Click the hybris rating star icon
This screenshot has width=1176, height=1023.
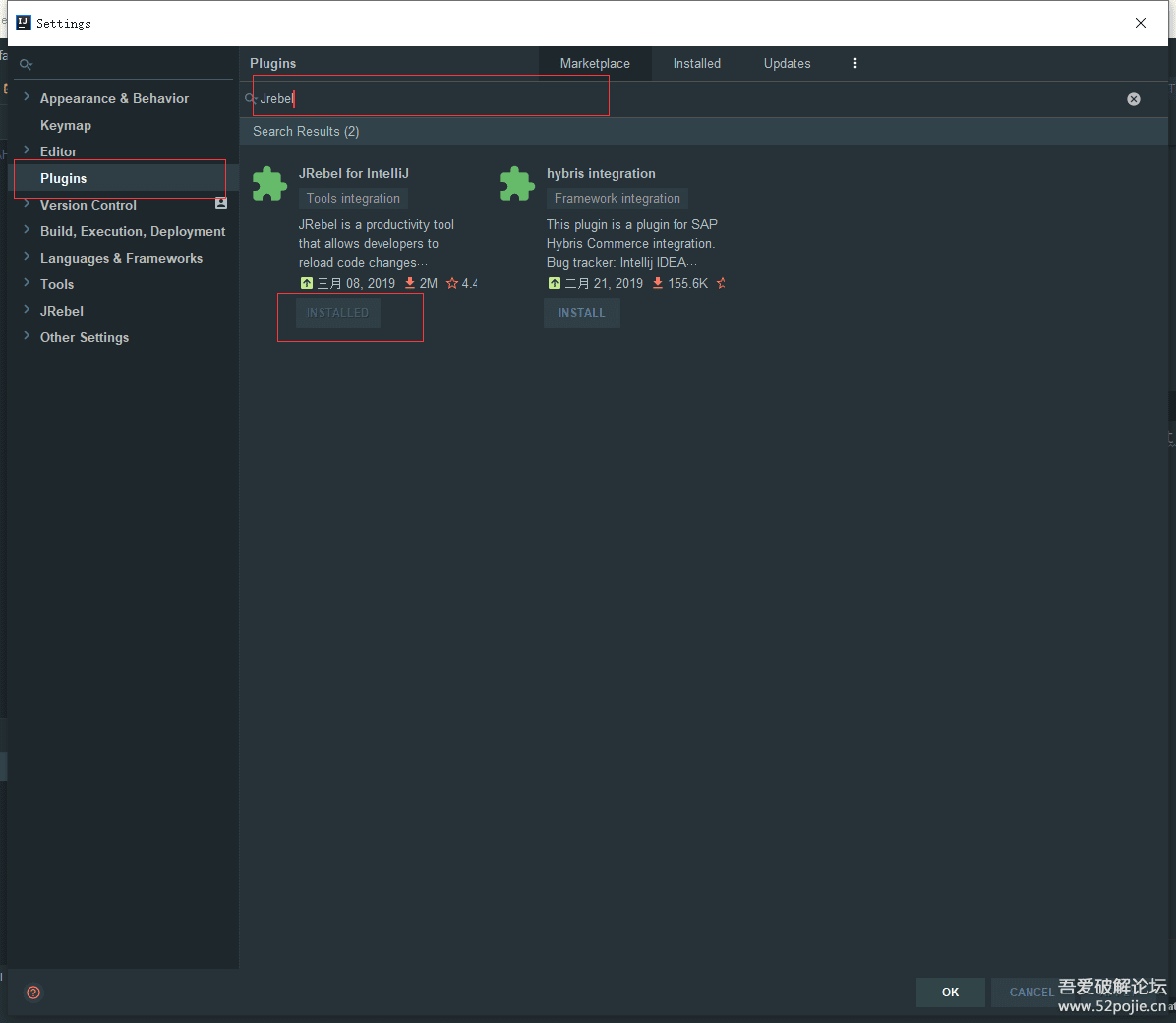pos(721,283)
